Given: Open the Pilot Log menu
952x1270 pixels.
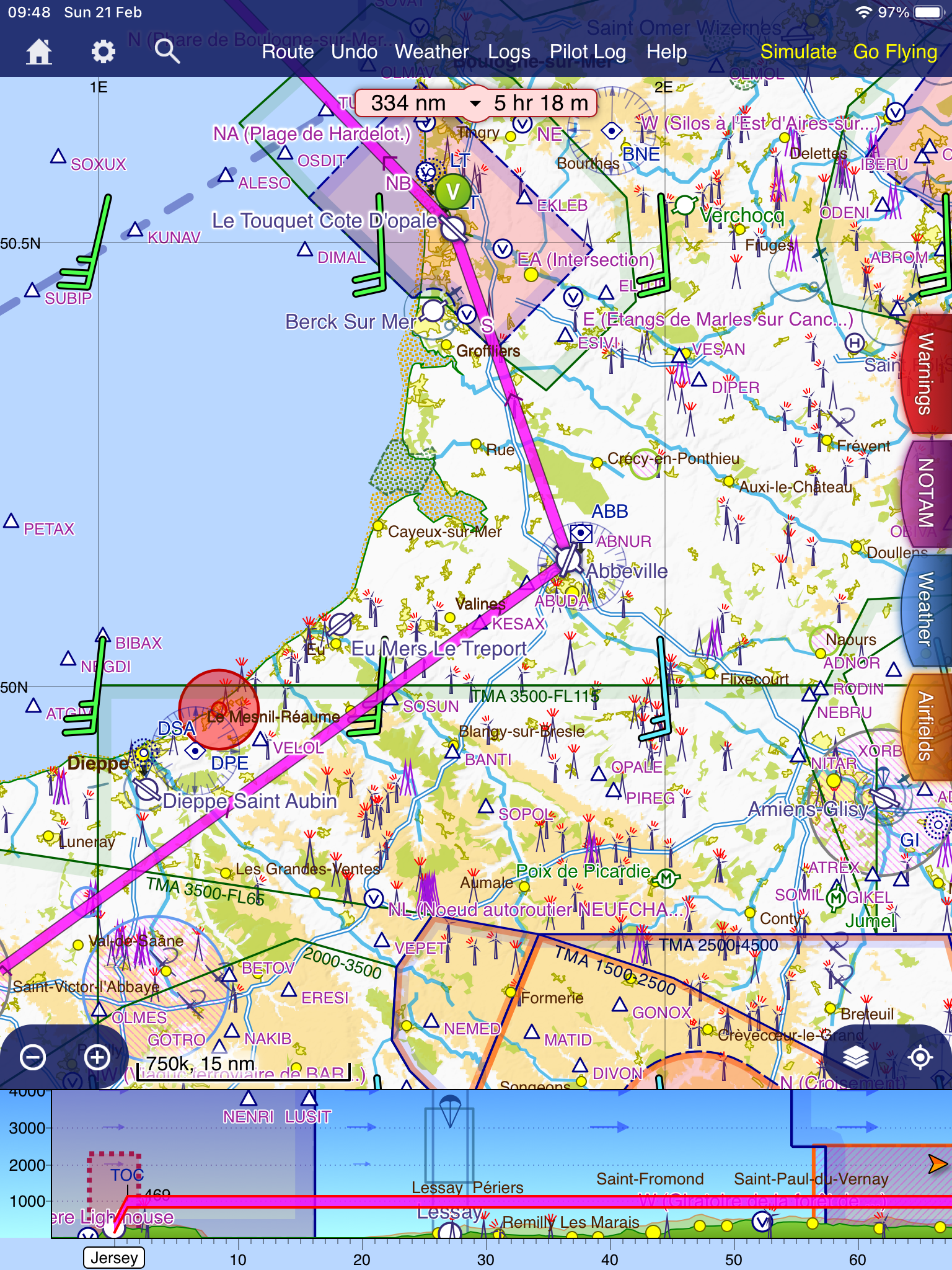Looking at the screenshot, I should (x=588, y=52).
